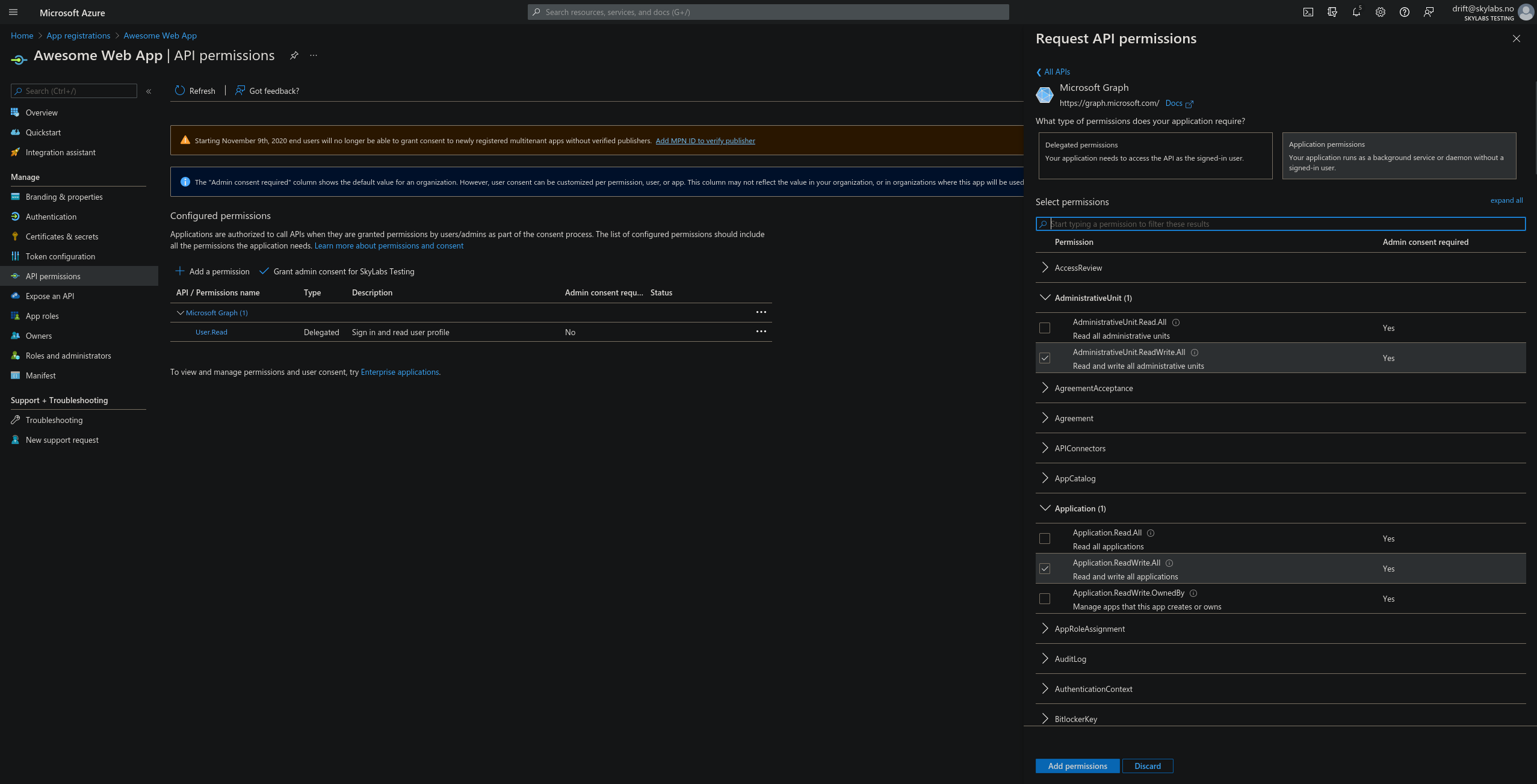Image resolution: width=1537 pixels, height=784 pixels.
Task: Select the Application permissions option
Action: pyautogui.click(x=1399, y=156)
